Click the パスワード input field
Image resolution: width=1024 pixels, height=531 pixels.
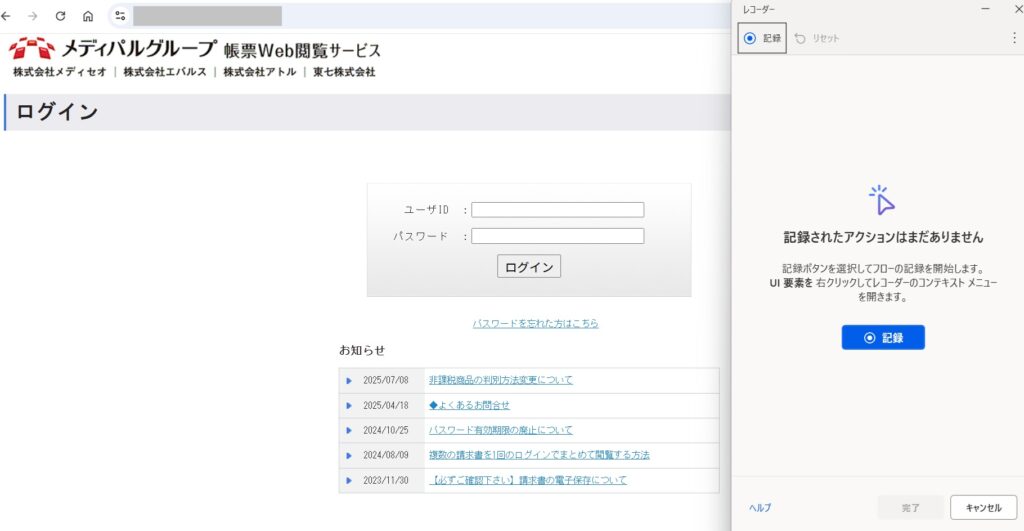point(557,236)
